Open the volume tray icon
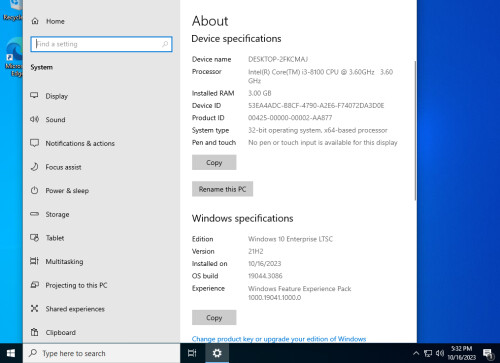 pos(440,353)
